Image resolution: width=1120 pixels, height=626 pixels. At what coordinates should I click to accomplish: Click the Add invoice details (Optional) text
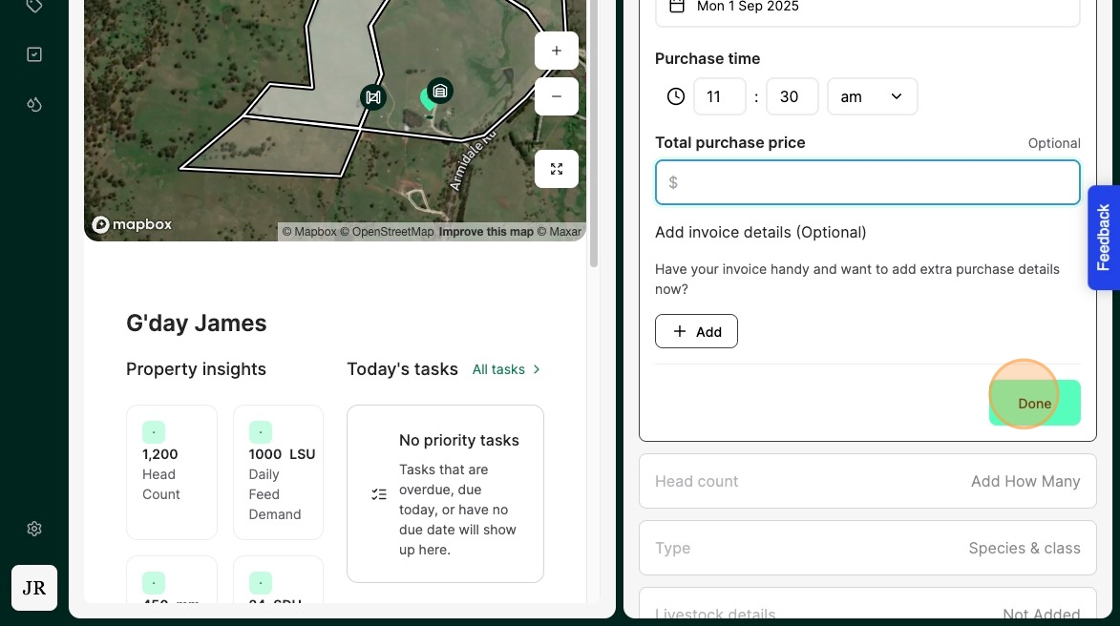(761, 232)
